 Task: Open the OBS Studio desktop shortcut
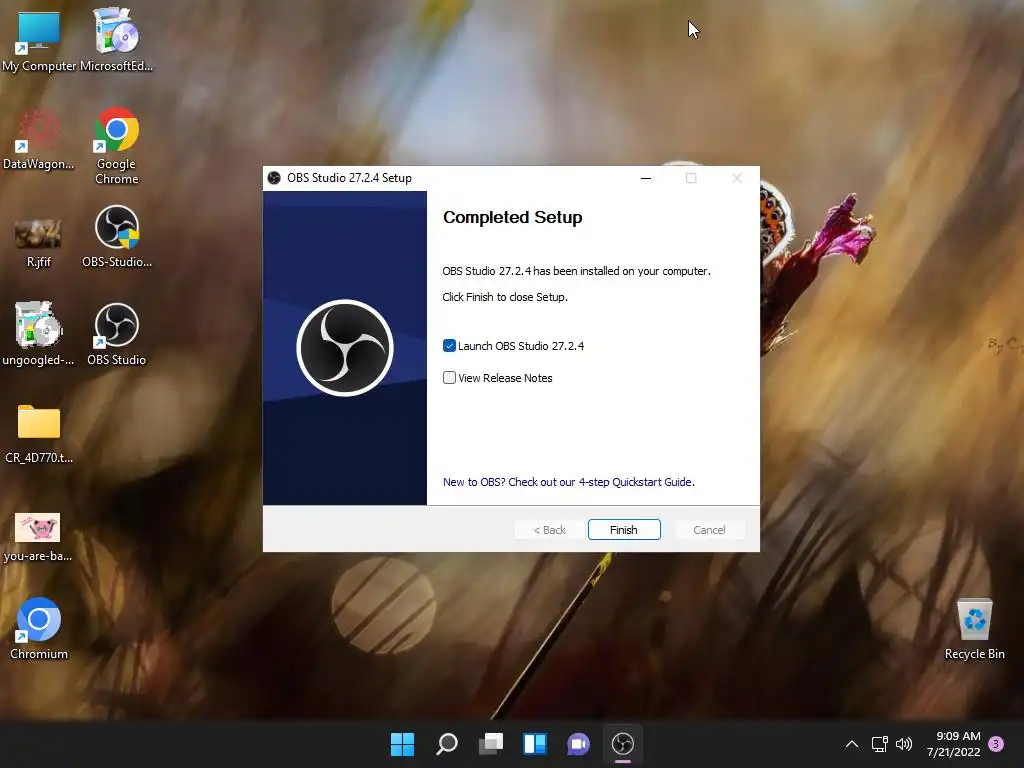point(116,334)
